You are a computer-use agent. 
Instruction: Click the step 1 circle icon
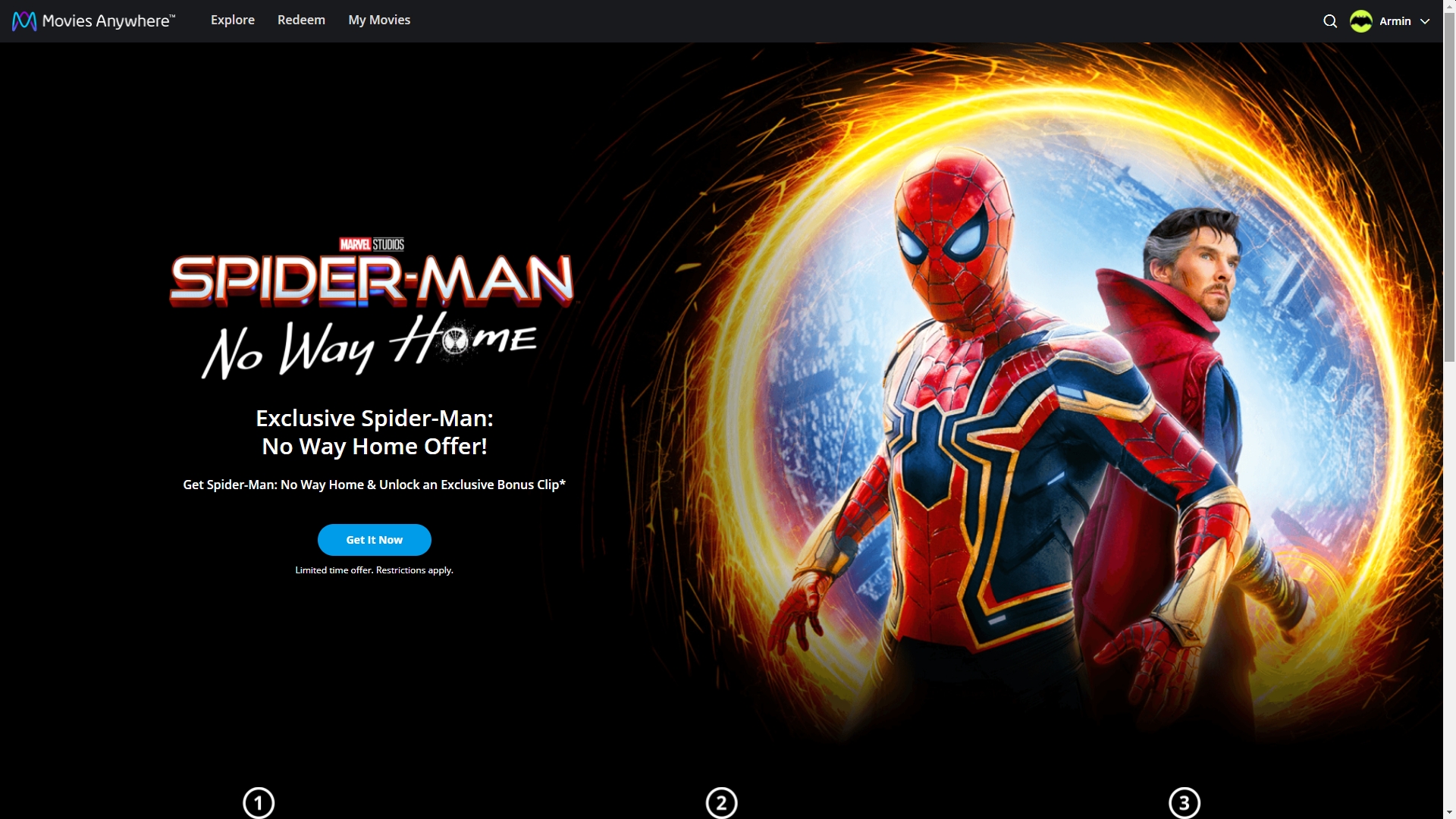[x=259, y=802]
